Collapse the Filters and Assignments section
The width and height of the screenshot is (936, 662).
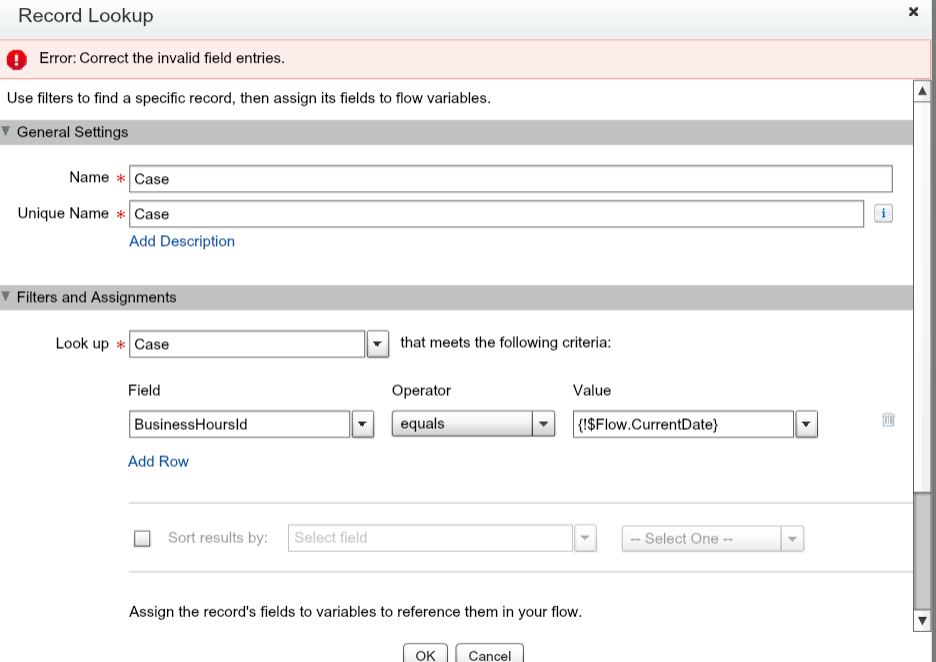(x=7, y=297)
